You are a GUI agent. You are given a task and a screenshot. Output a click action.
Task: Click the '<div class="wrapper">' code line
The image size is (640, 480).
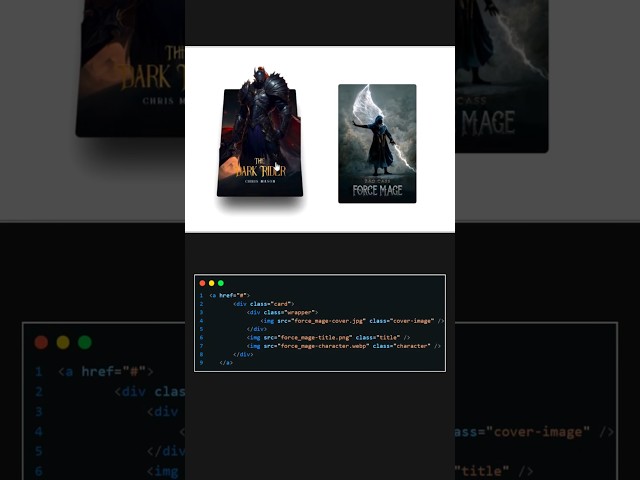tap(282, 312)
